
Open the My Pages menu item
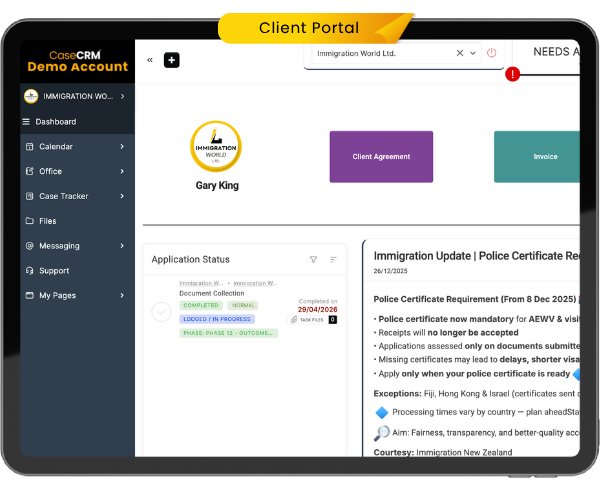(x=77, y=296)
